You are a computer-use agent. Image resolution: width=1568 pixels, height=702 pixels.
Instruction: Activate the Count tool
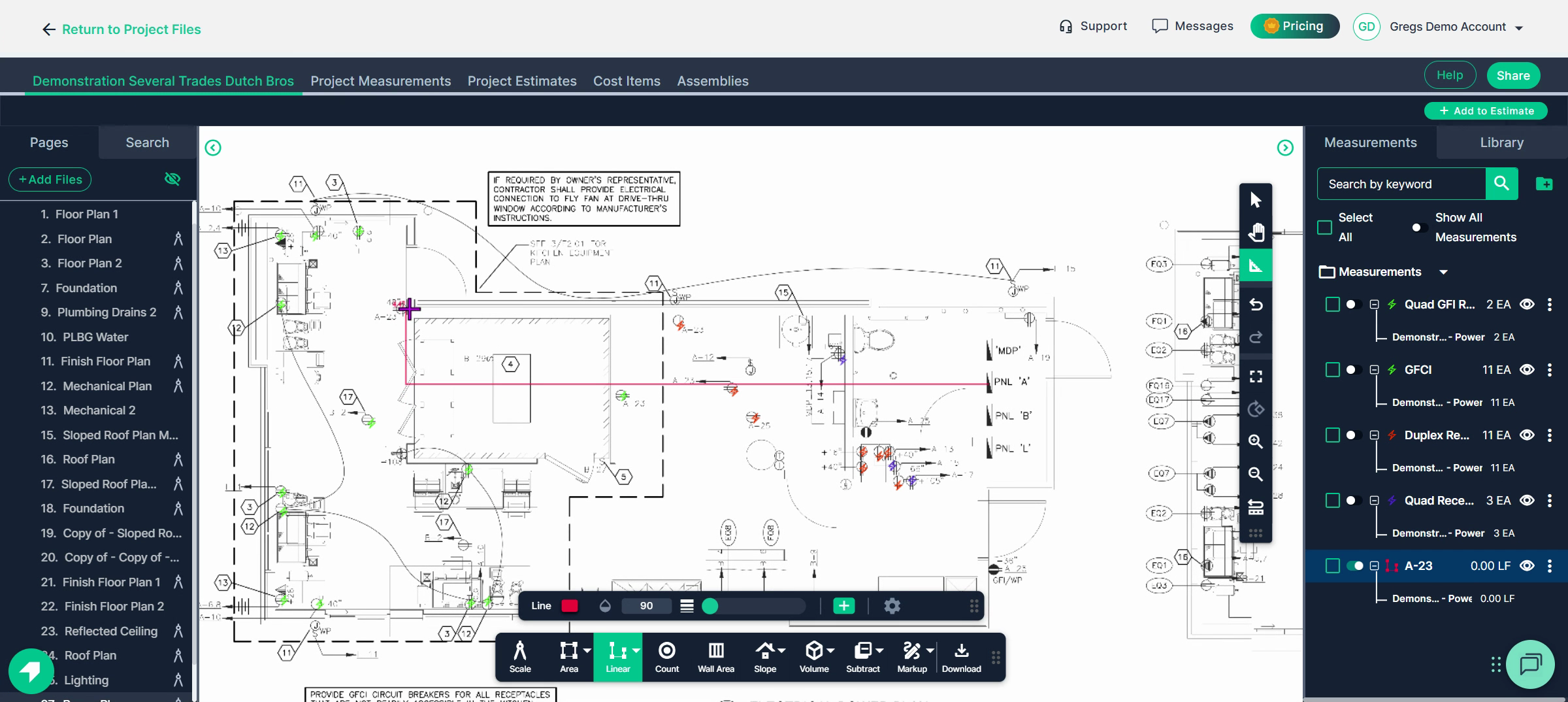tap(666, 657)
